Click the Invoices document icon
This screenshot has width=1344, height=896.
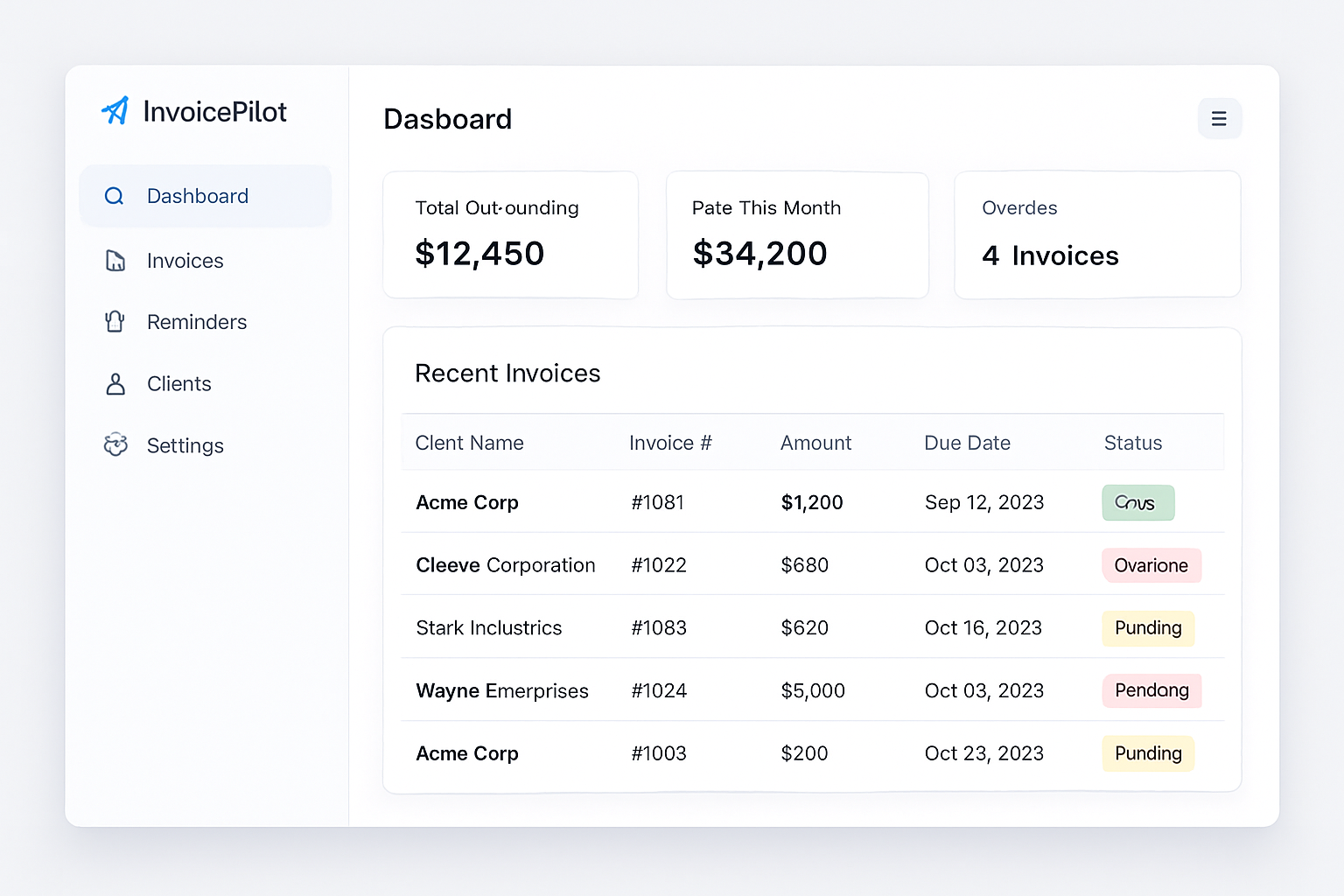(115, 260)
